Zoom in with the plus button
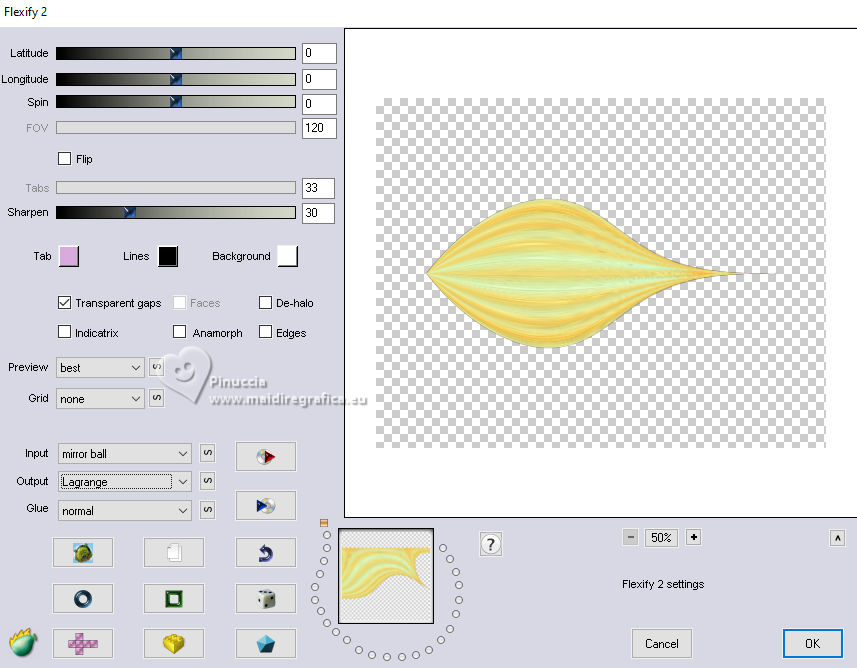Screen dimensions: 857x668 coord(694,537)
